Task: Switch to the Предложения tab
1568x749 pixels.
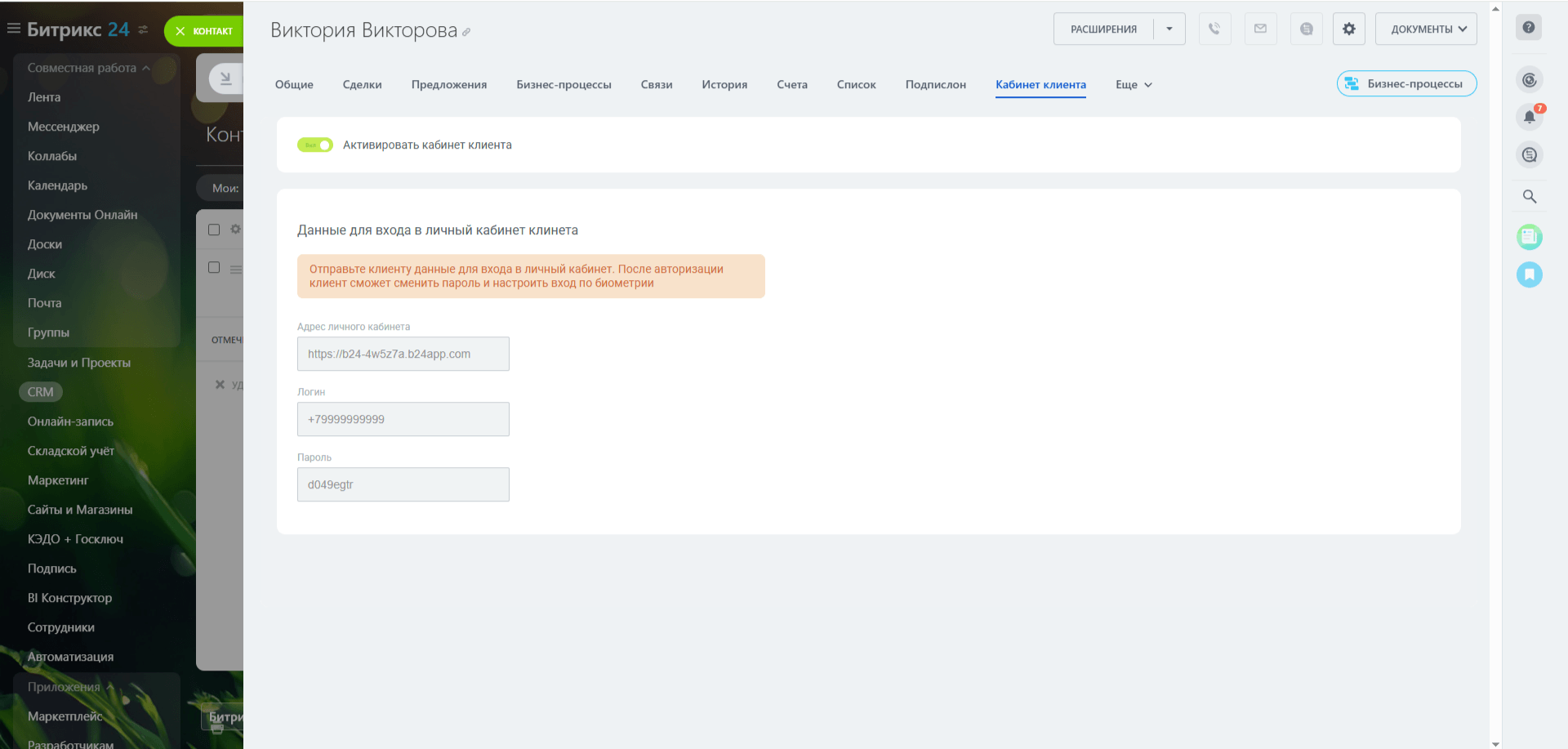Action: tap(449, 85)
